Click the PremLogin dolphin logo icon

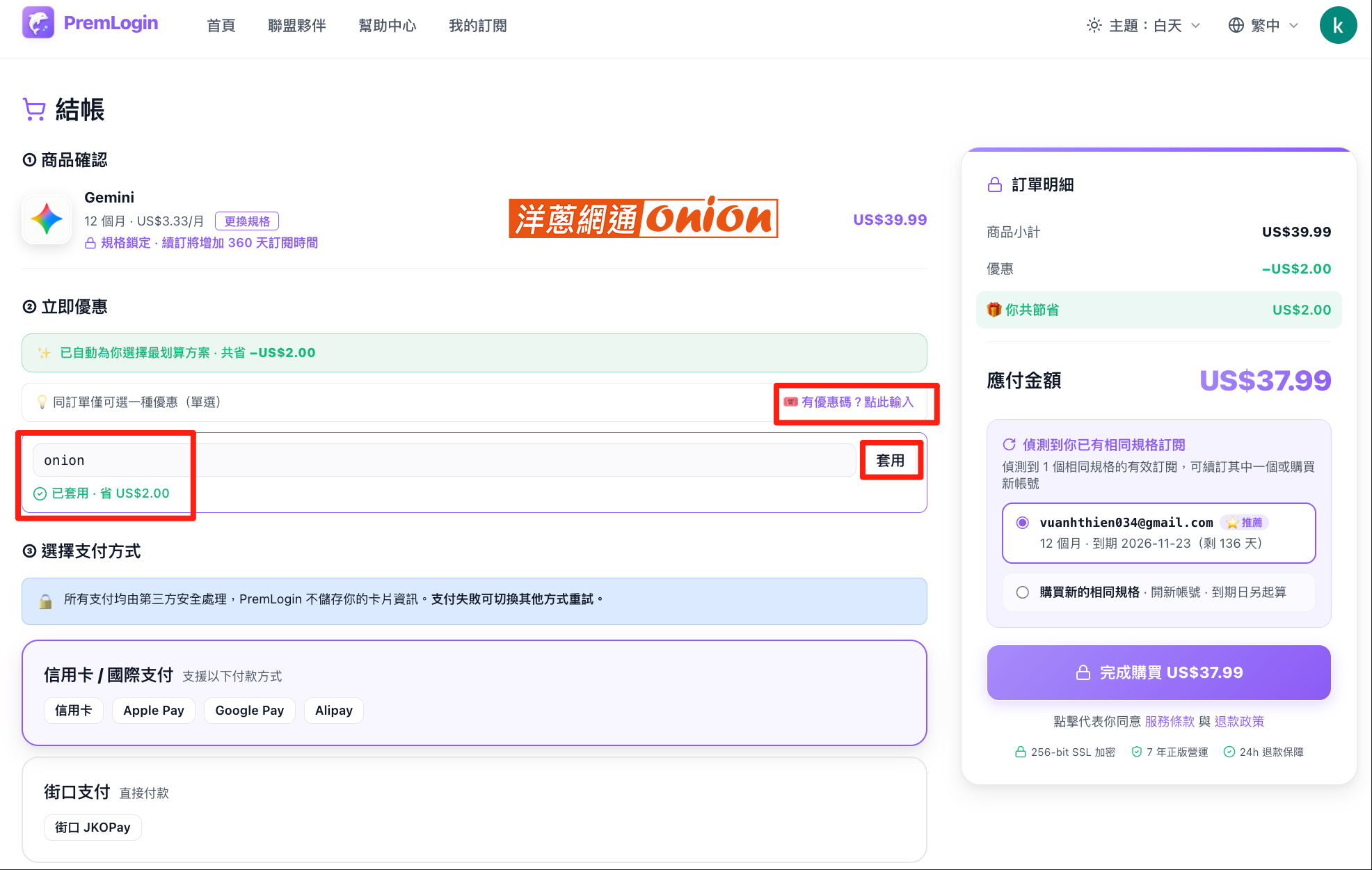point(38,23)
